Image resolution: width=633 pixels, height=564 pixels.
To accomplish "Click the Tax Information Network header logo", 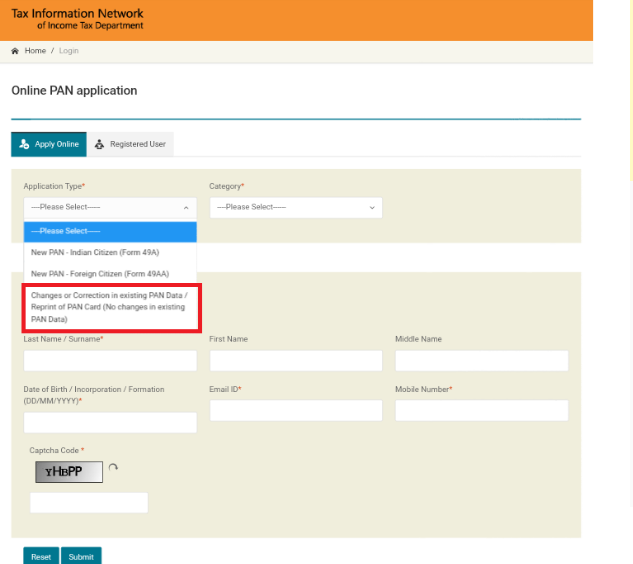I will 77,19.
